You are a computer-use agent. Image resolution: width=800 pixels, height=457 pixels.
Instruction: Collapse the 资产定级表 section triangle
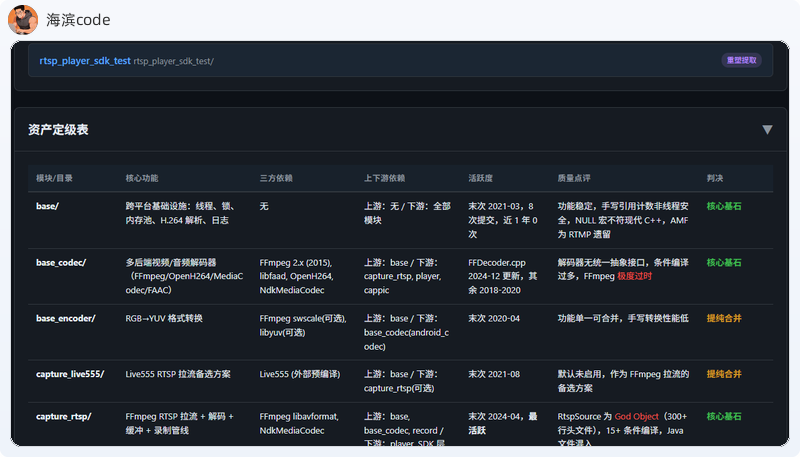(767, 130)
